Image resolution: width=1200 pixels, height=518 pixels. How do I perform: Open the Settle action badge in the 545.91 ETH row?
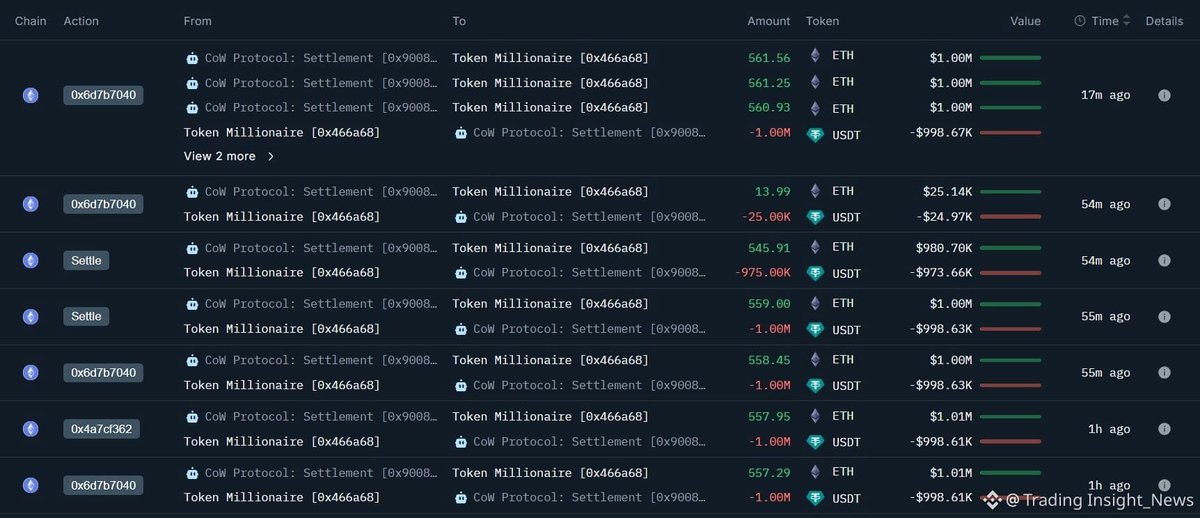point(86,260)
